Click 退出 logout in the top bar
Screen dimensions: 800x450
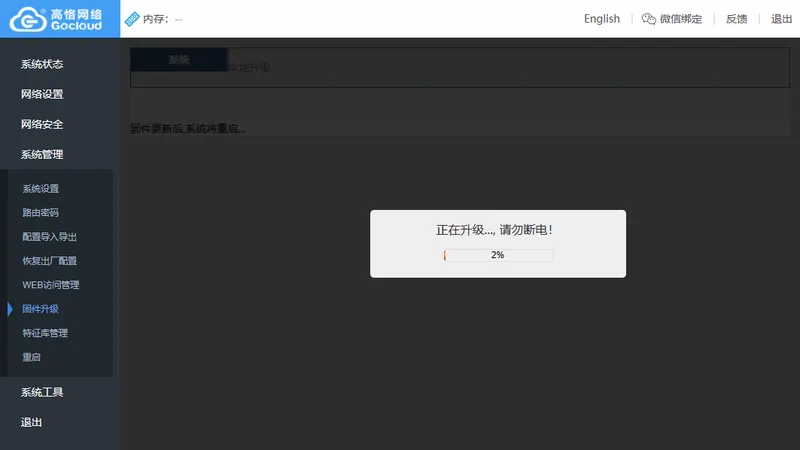pyautogui.click(x=781, y=19)
